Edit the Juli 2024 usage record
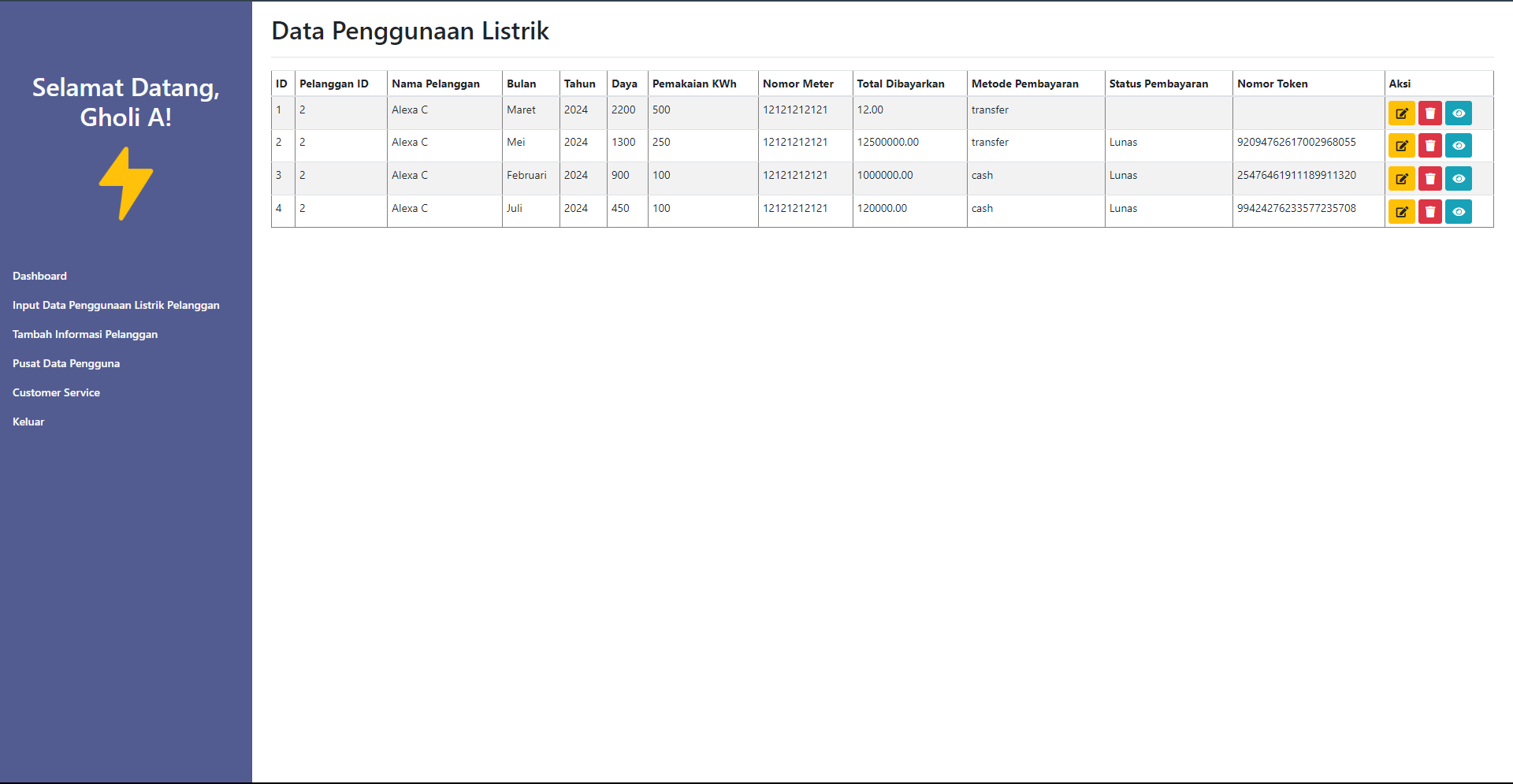 (1401, 212)
